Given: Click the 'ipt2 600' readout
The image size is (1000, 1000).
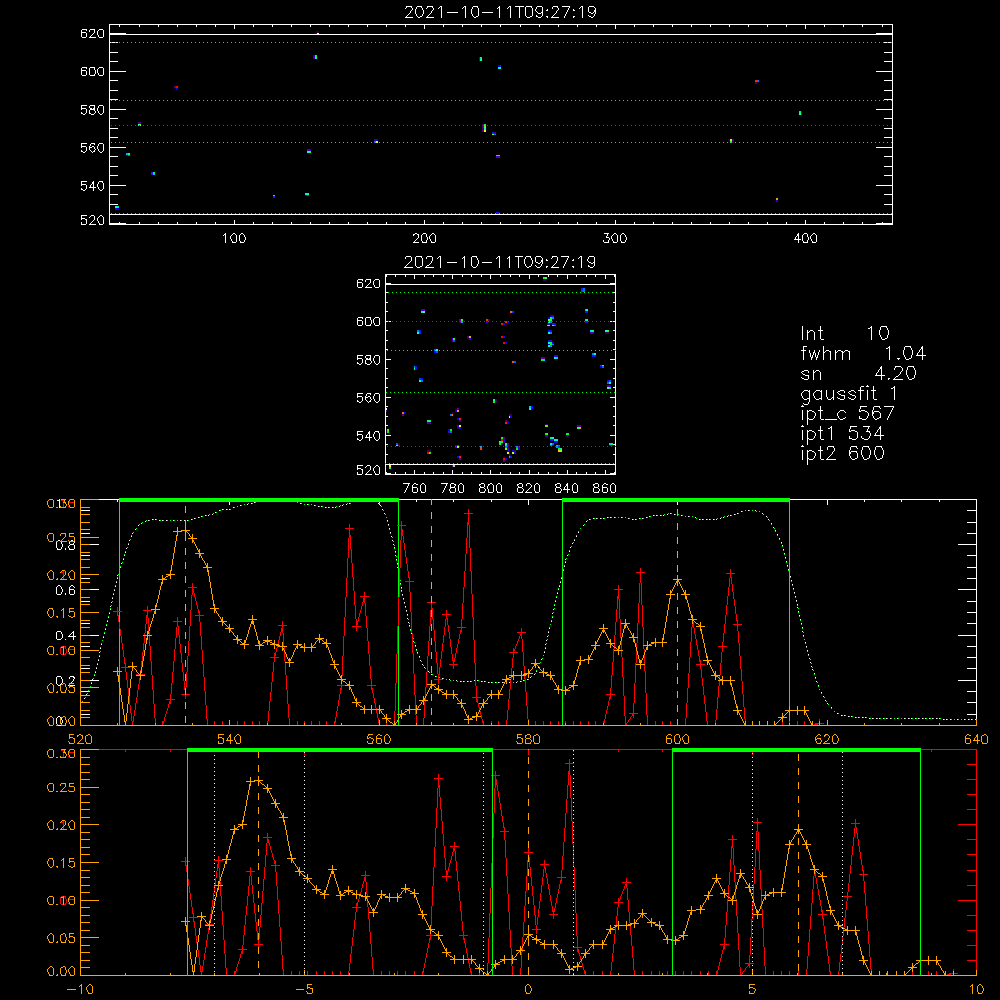Looking at the screenshot, I should pyautogui.click(x=842, y=453).
